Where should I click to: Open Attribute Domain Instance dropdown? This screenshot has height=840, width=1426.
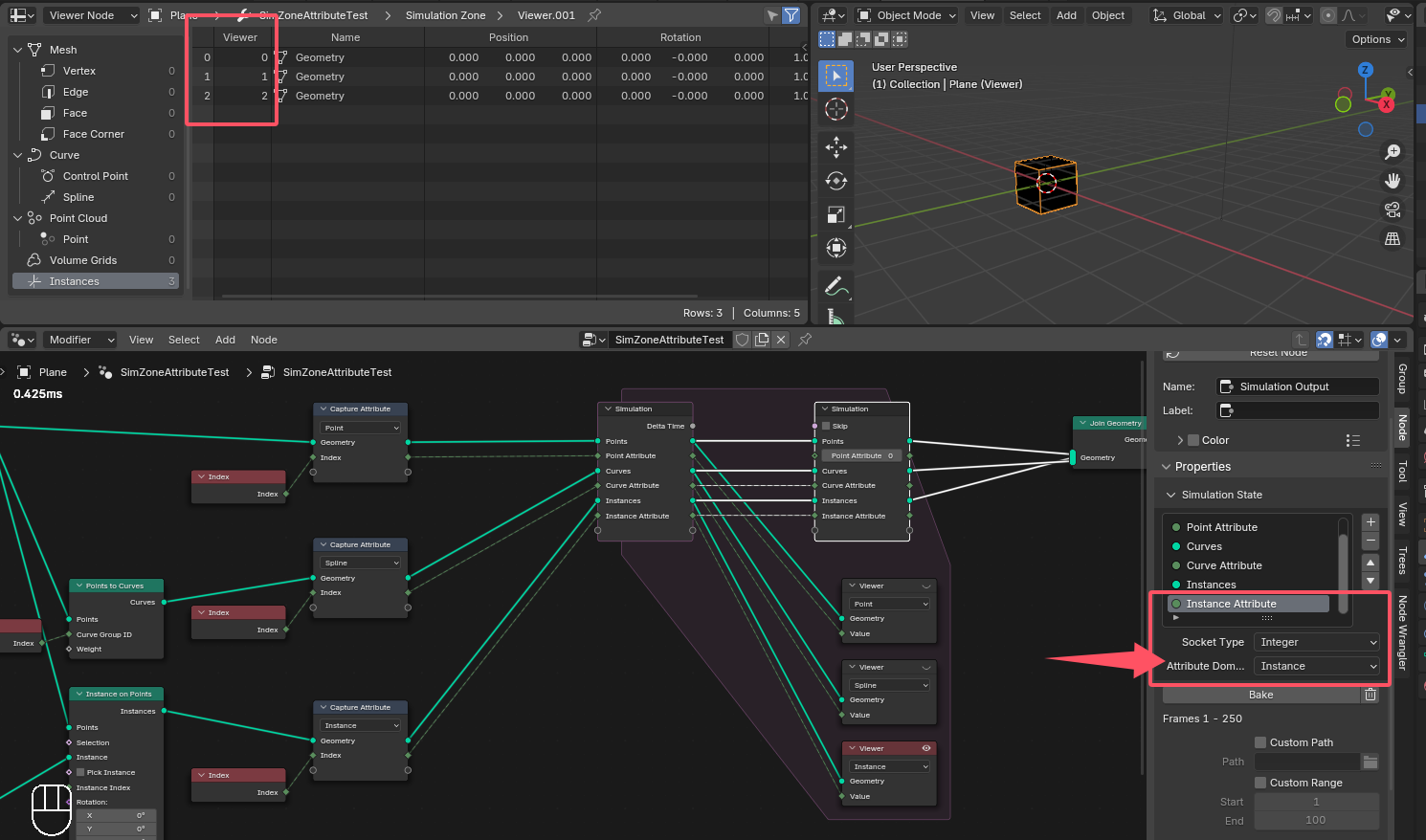click(x=1317, y=666)
